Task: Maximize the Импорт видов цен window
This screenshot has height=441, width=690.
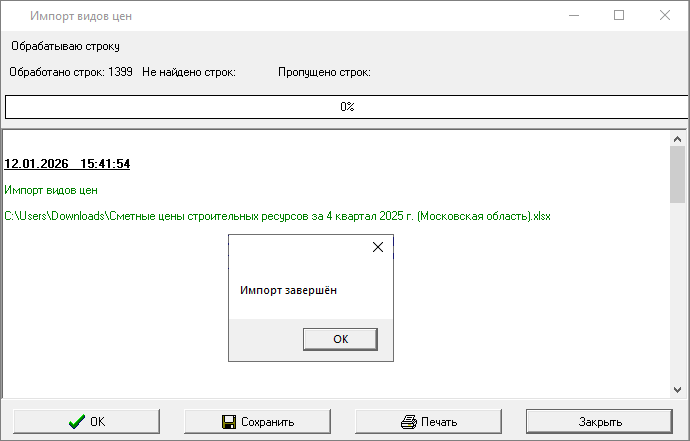Action: click(x=619, y=15)
